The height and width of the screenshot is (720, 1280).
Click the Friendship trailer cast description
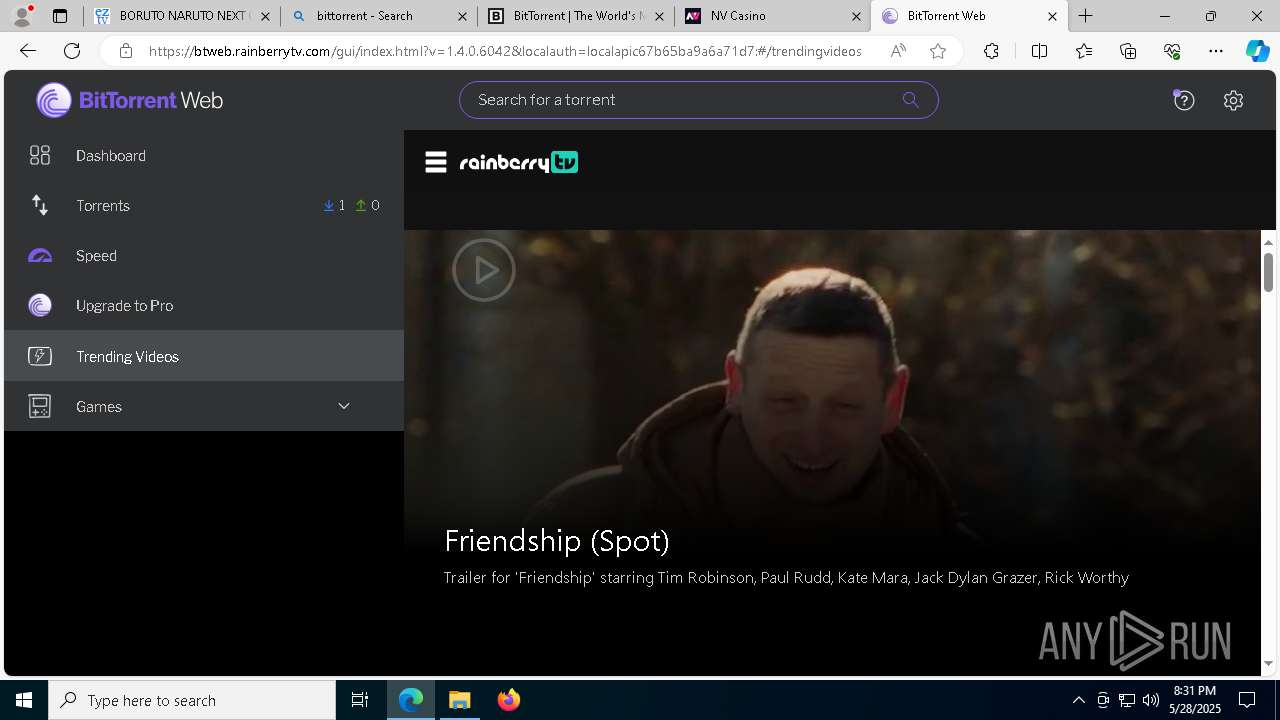(786, 577)
